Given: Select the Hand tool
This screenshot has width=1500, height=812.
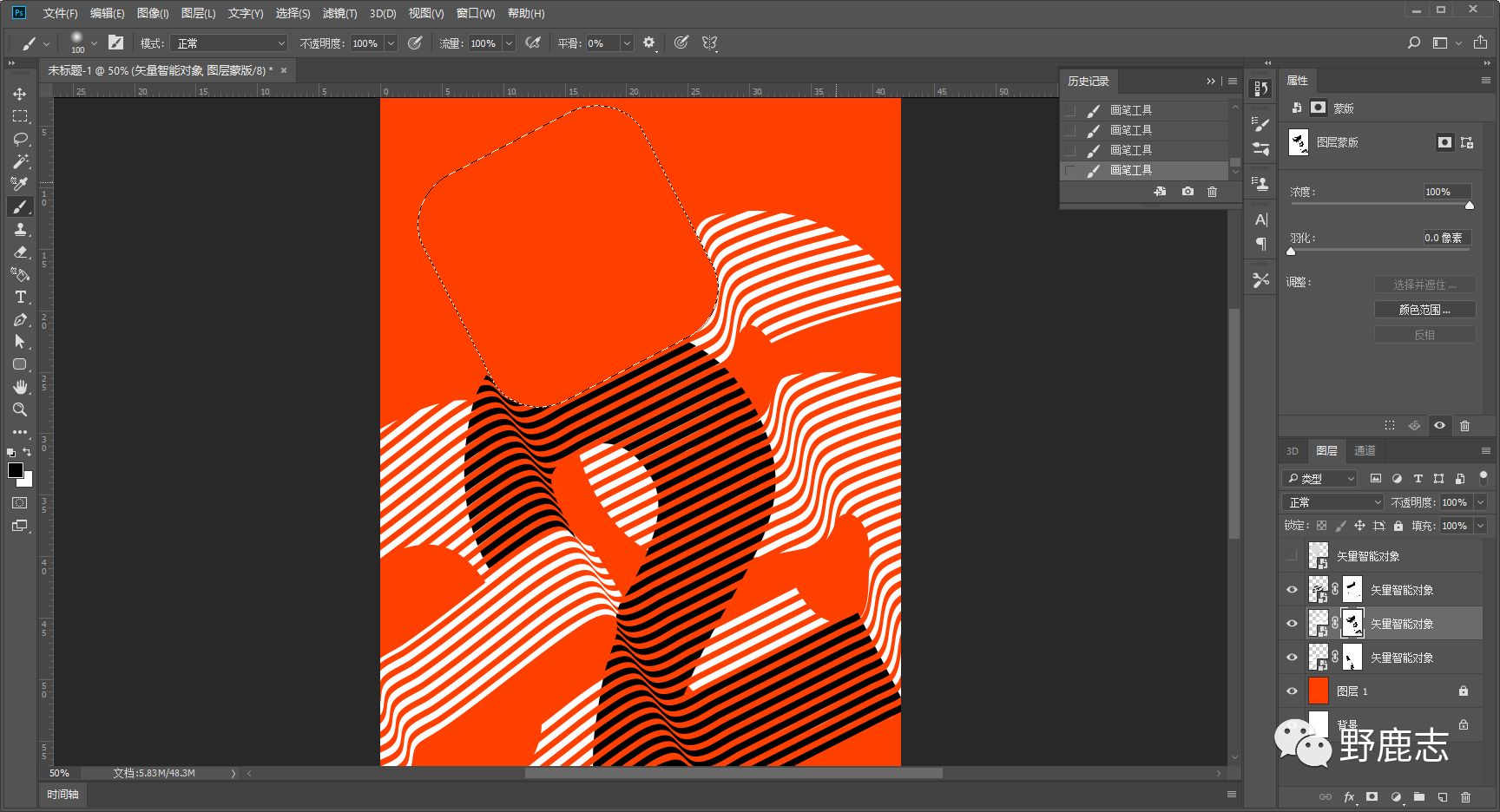Looking at the screenshot, I should [20, 387].
